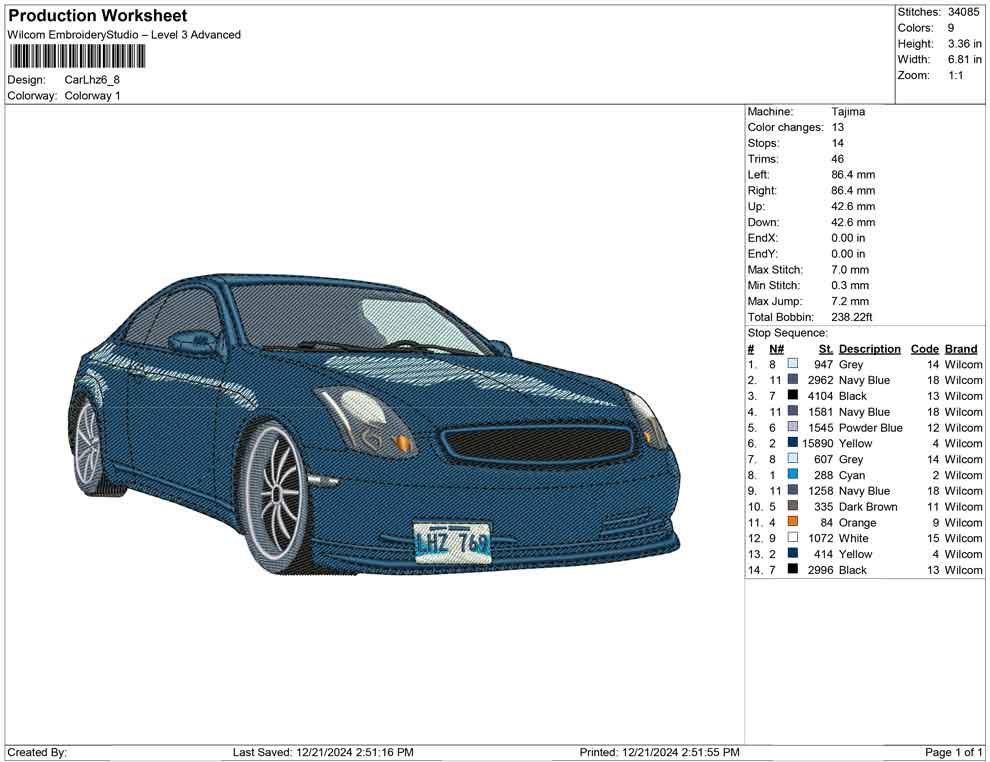Click the St. column header to sort
The image size is (990, 762).
824,349
